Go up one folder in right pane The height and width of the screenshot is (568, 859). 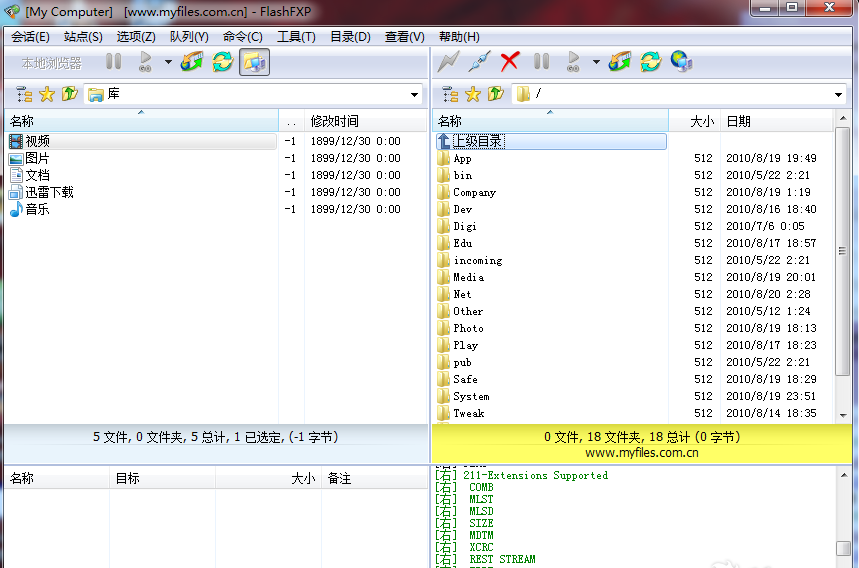pyautogui.click(x=496, y=94)
